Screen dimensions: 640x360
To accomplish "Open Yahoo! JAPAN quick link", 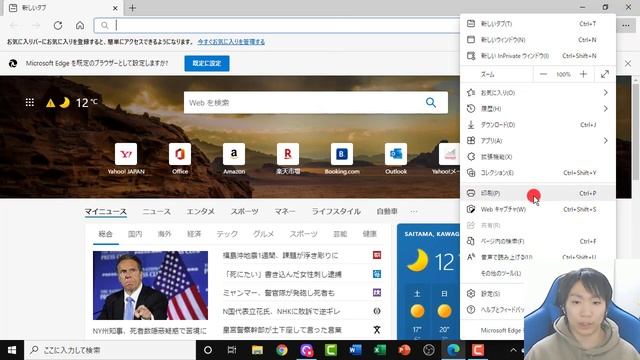I will click(126, 159).
